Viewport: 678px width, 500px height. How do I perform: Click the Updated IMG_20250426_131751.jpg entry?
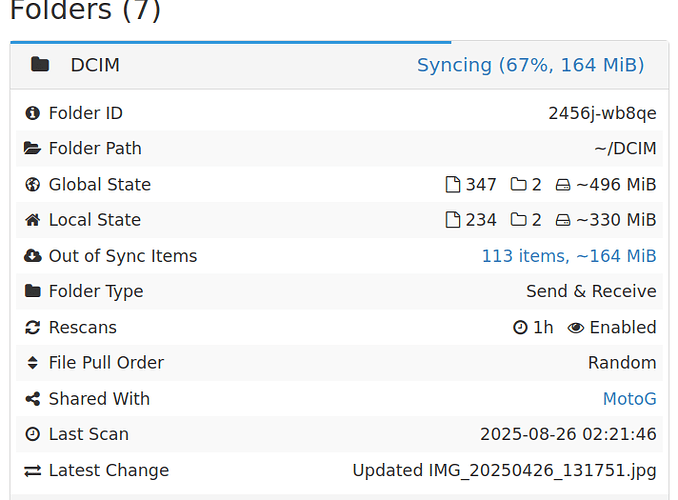click(504, 471)
